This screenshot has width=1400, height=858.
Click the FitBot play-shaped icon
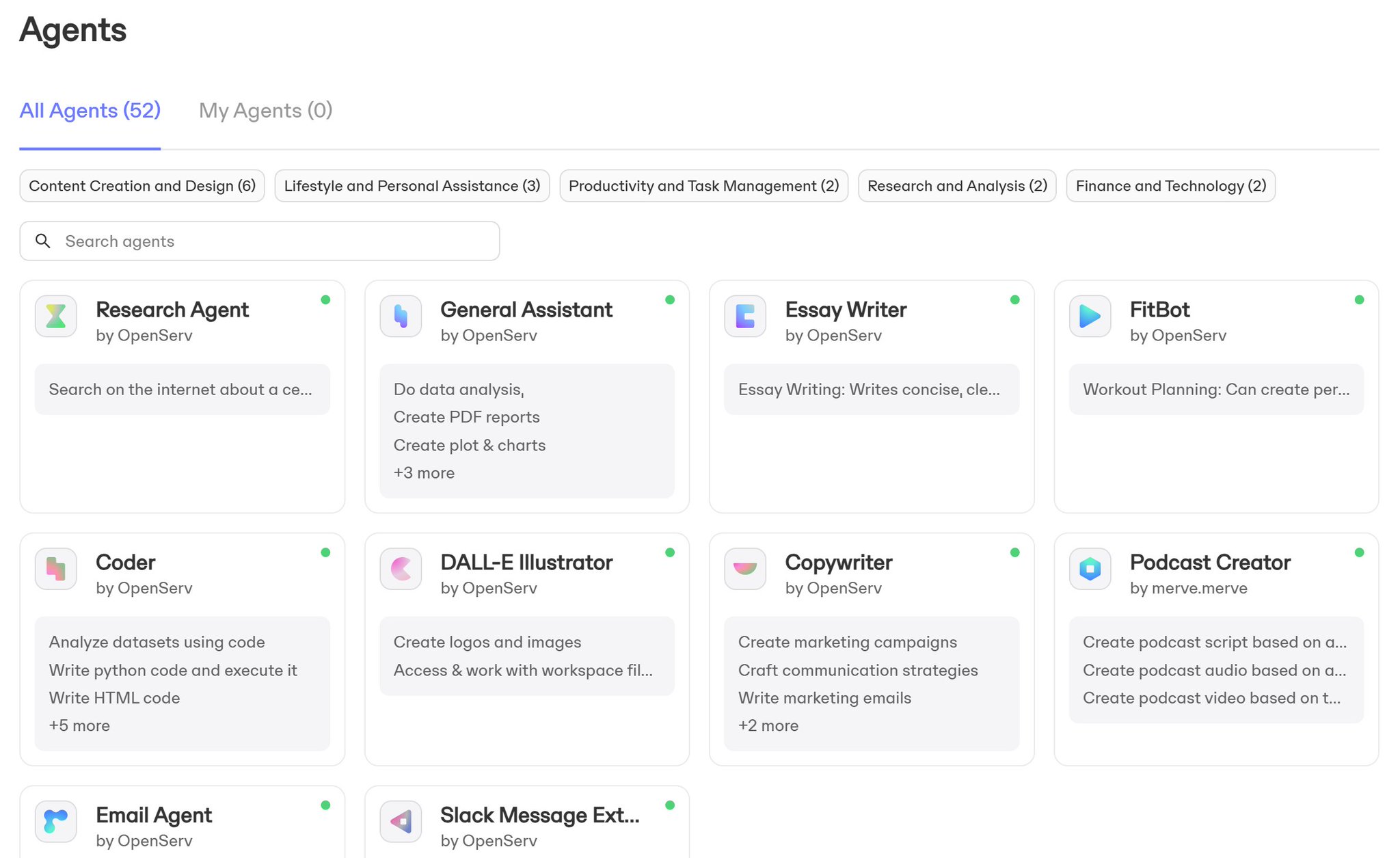(1090, 316)
